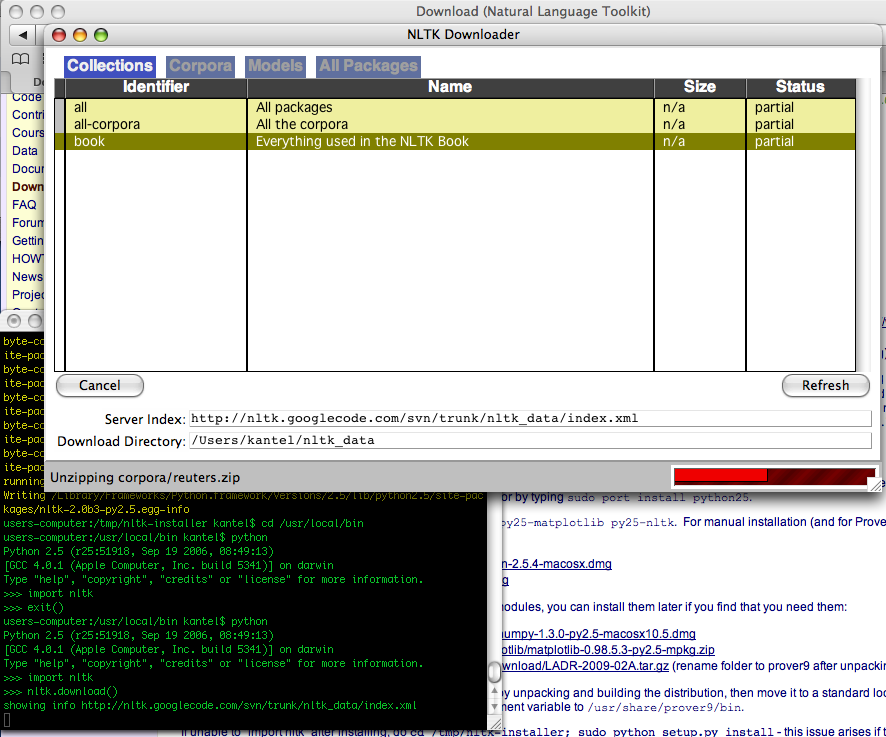
Task: Click the nltk.download() line in terminal
Action: click(x=61, y=691)
